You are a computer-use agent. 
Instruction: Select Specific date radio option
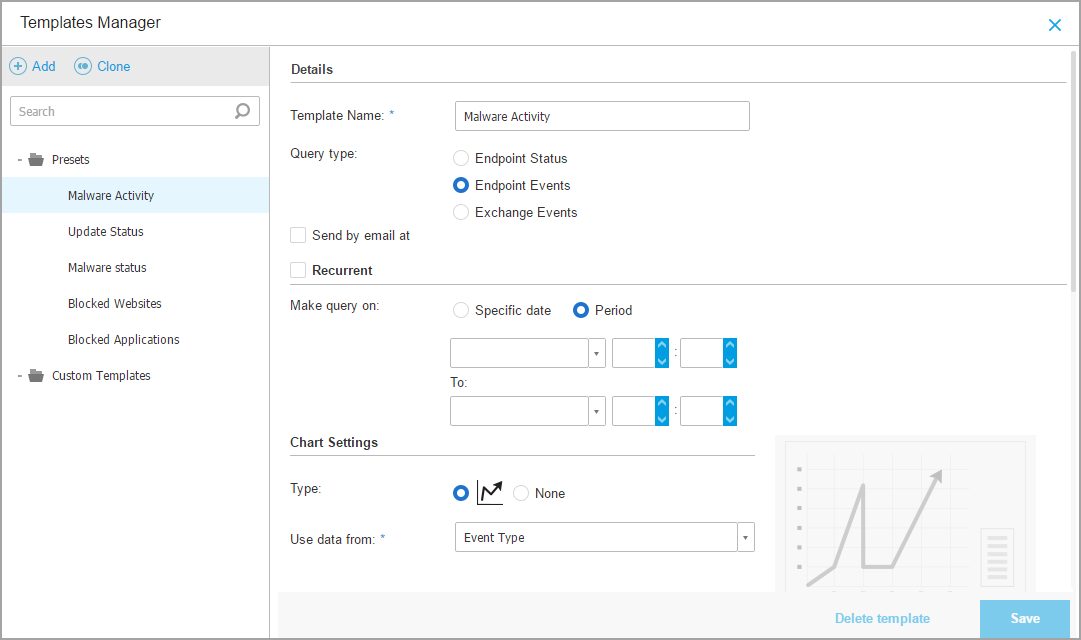point(461,310)
